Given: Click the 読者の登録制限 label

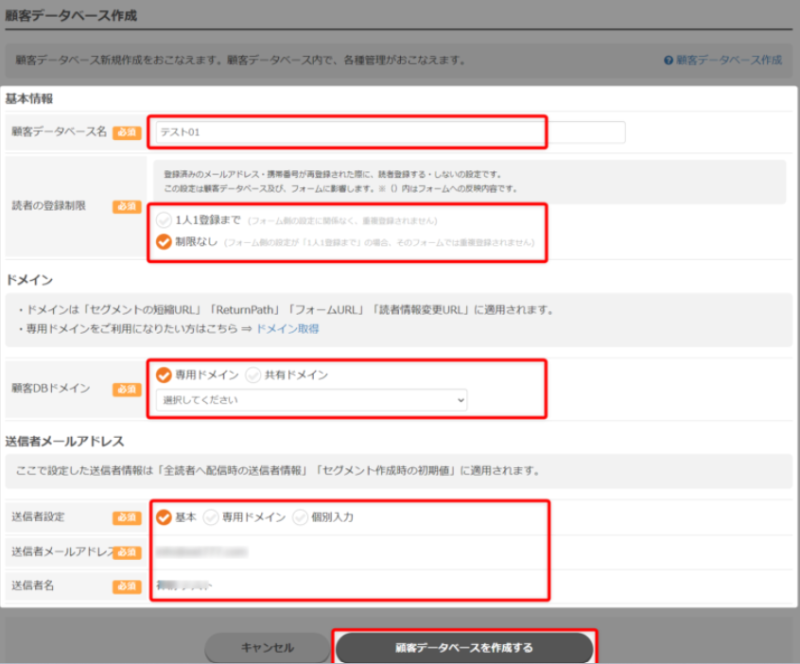Looking at the screenshot, I should click(x=48, y=206).
